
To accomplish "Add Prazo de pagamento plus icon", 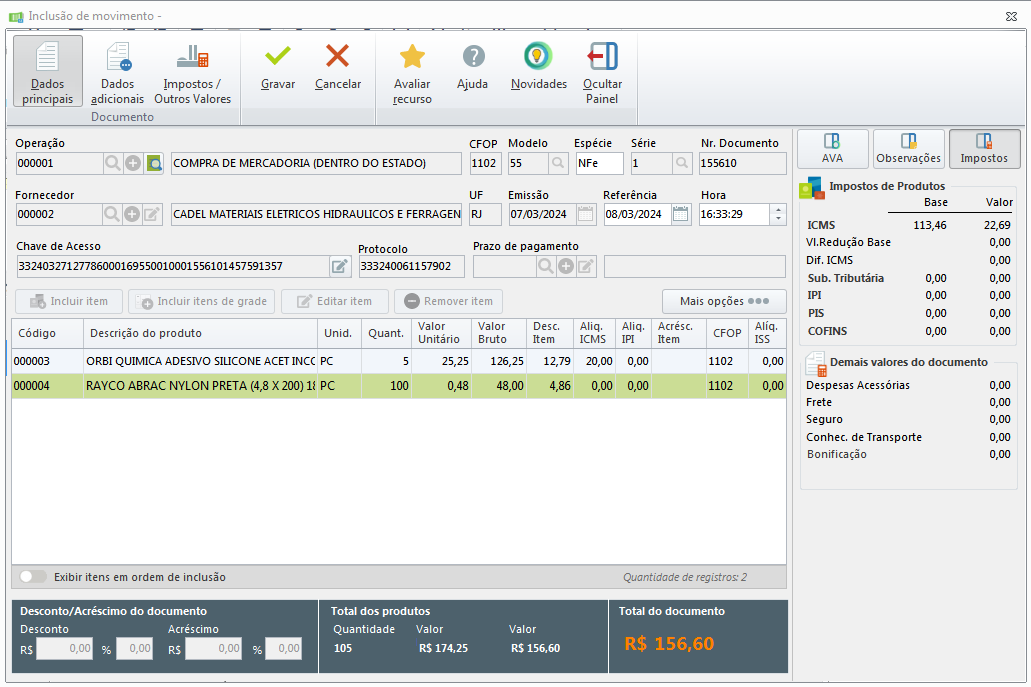I will click(x=566, y=266).
